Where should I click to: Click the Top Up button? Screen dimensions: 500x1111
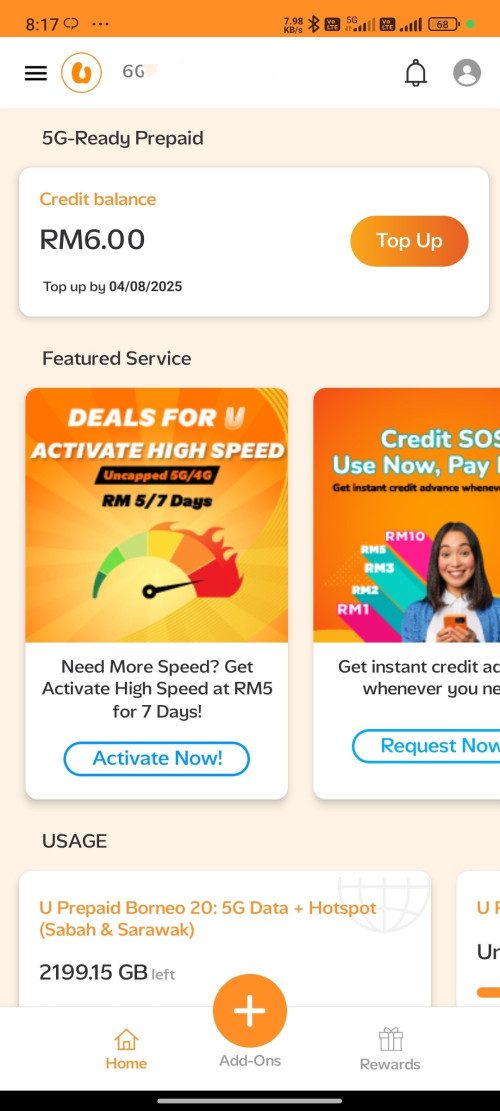409,241
